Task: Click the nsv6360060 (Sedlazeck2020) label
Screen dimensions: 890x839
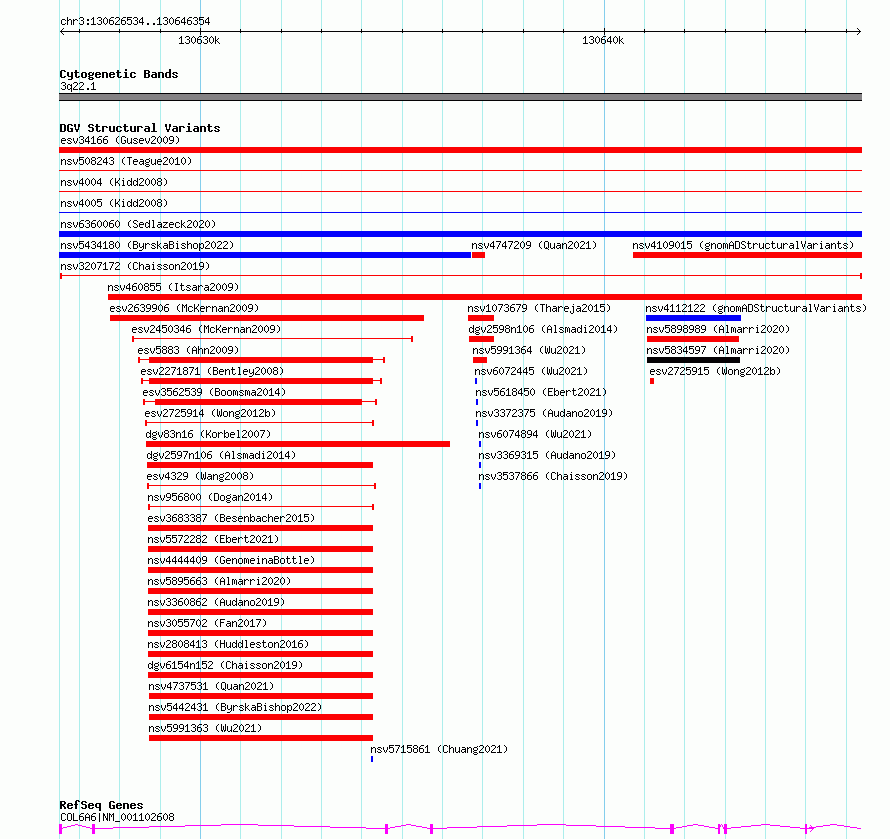Action: coord(138,224)
